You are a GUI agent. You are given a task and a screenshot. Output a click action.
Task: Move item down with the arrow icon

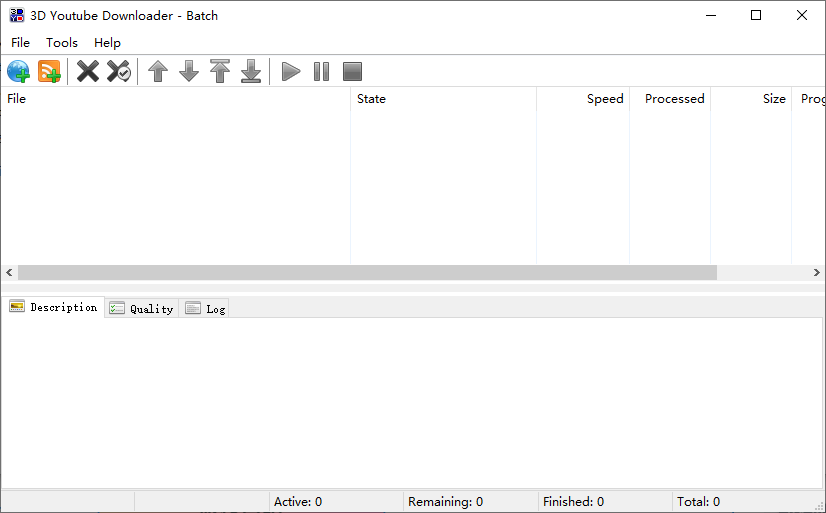[189, 71]
